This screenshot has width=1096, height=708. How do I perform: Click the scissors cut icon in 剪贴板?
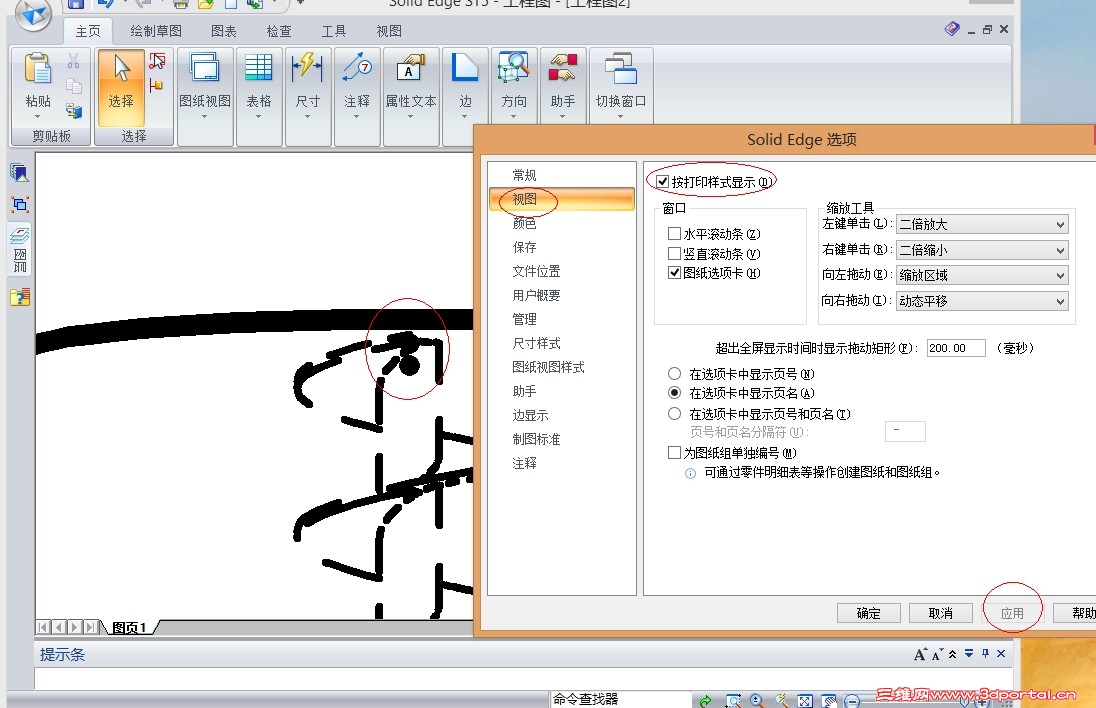73,62
